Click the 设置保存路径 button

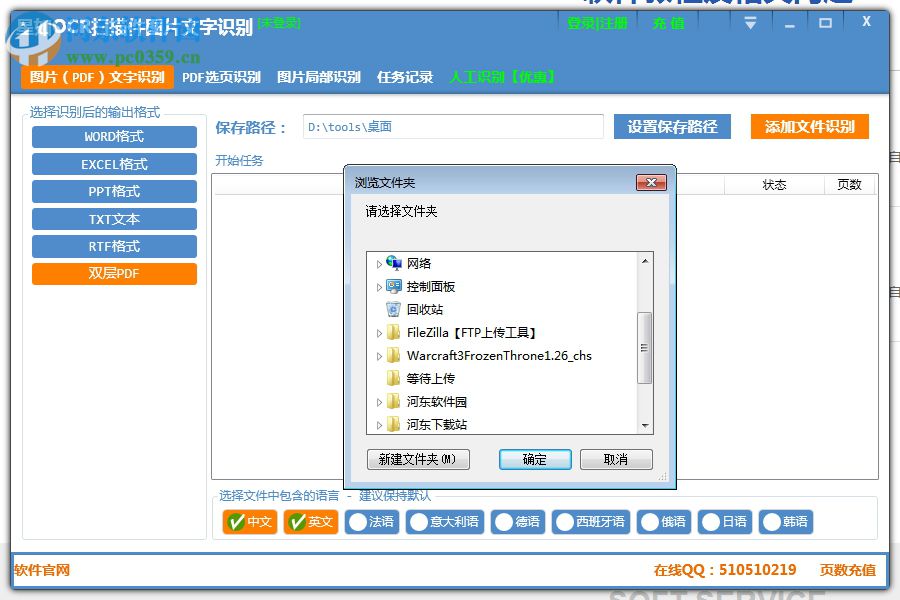click(x=672, y=126)
